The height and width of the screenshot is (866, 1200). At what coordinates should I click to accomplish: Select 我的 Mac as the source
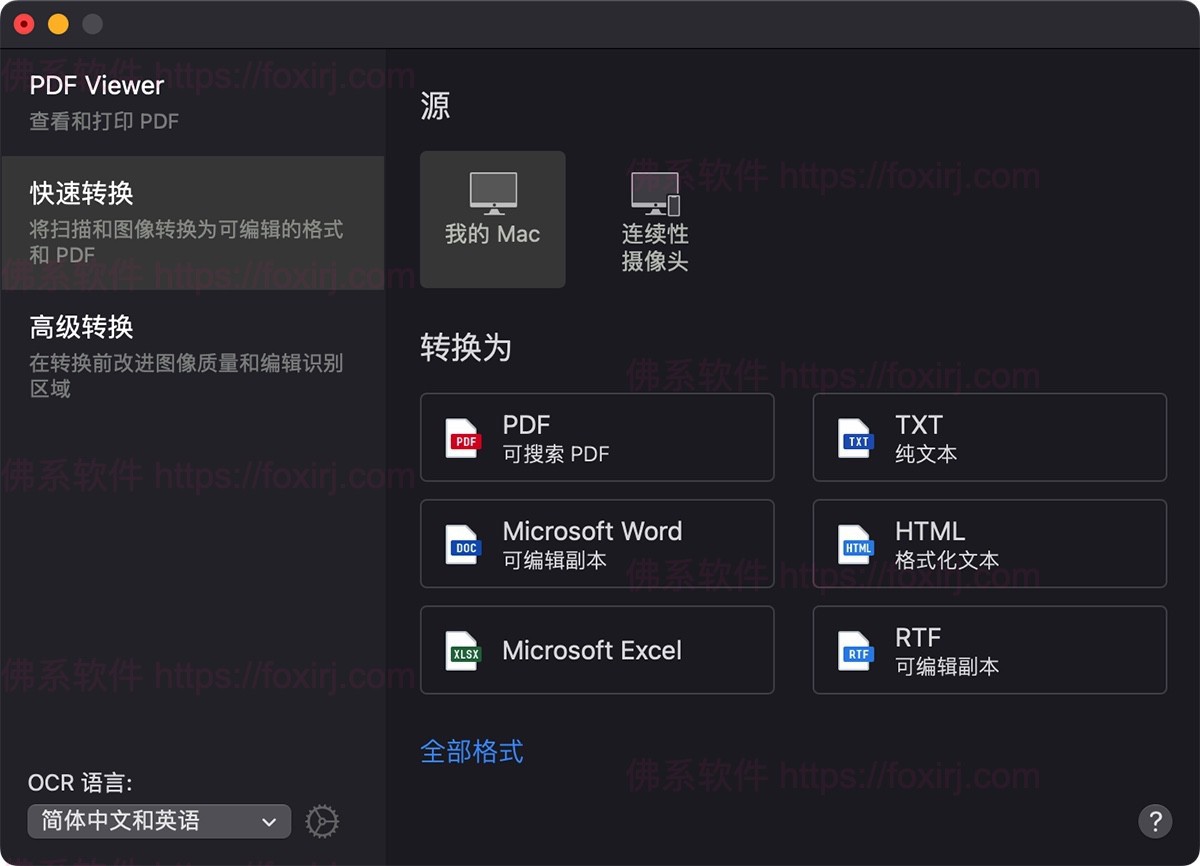point(492,219)
